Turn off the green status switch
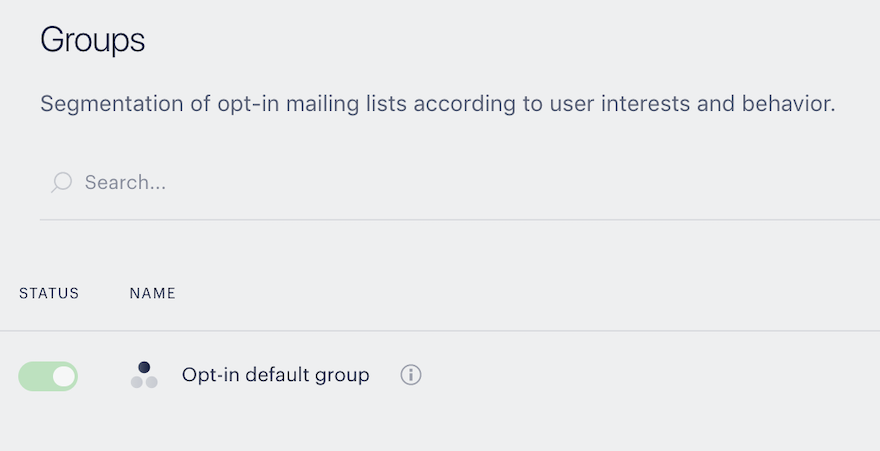The height and width of the screenshot is (451, 880). click(x=48, y=376)
